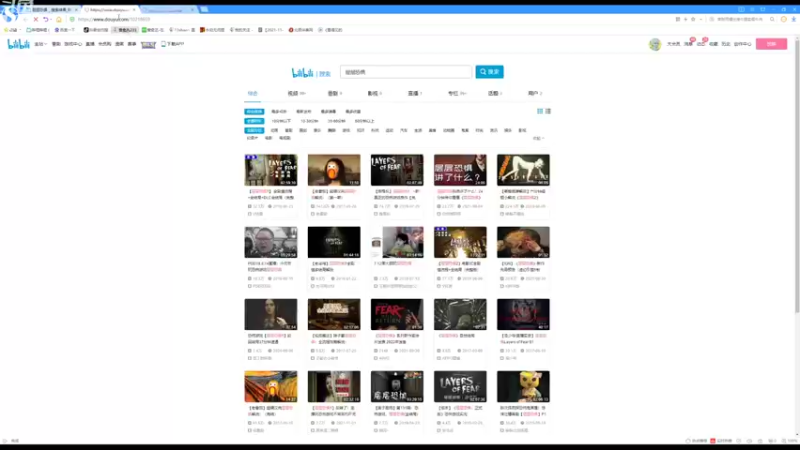Screen dimensions: 800x450
Task: Open the white crawling creature video thumbnail
Action: click(523, 170)
